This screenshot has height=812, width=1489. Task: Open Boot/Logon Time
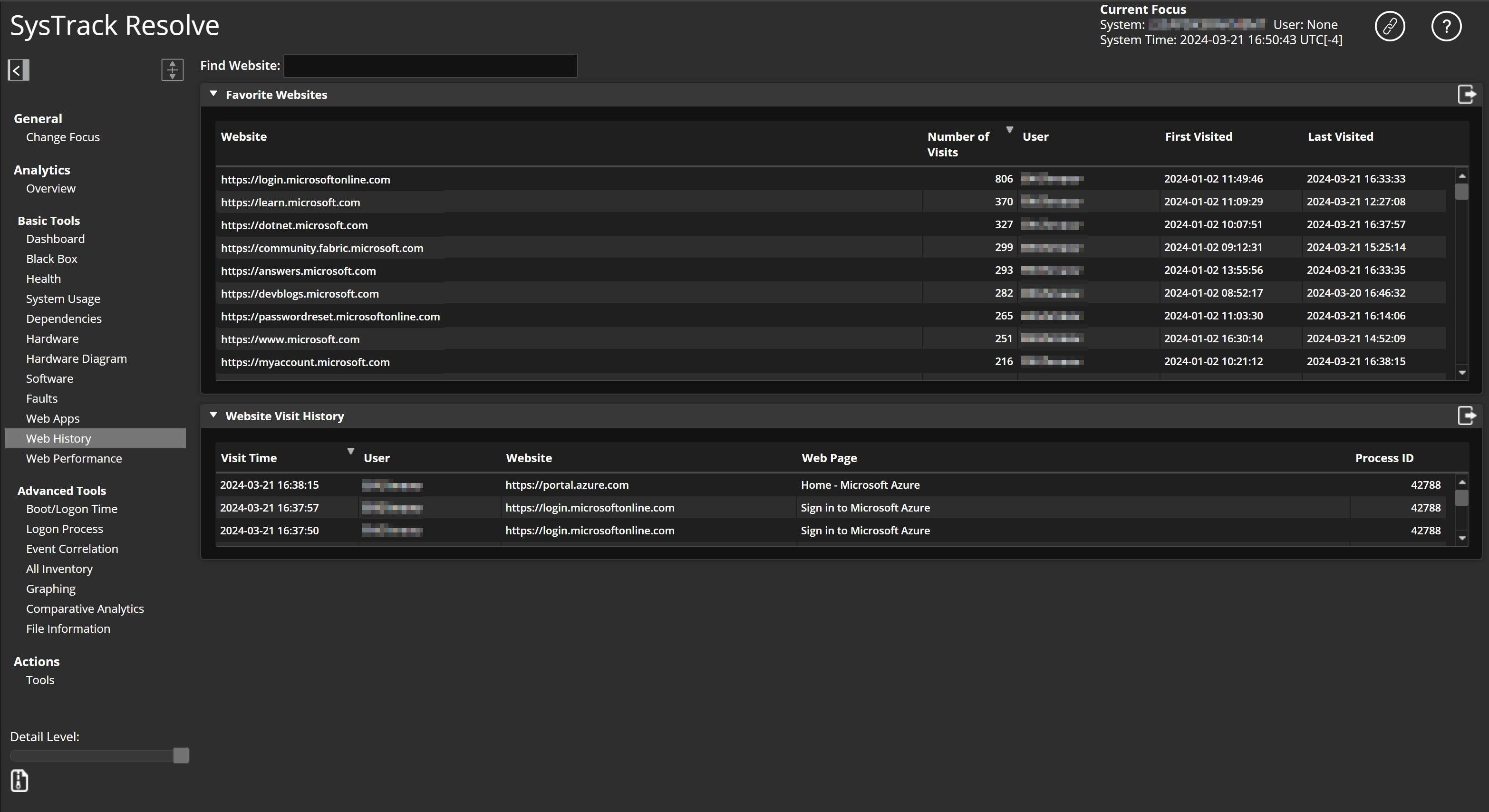(72, 509)
